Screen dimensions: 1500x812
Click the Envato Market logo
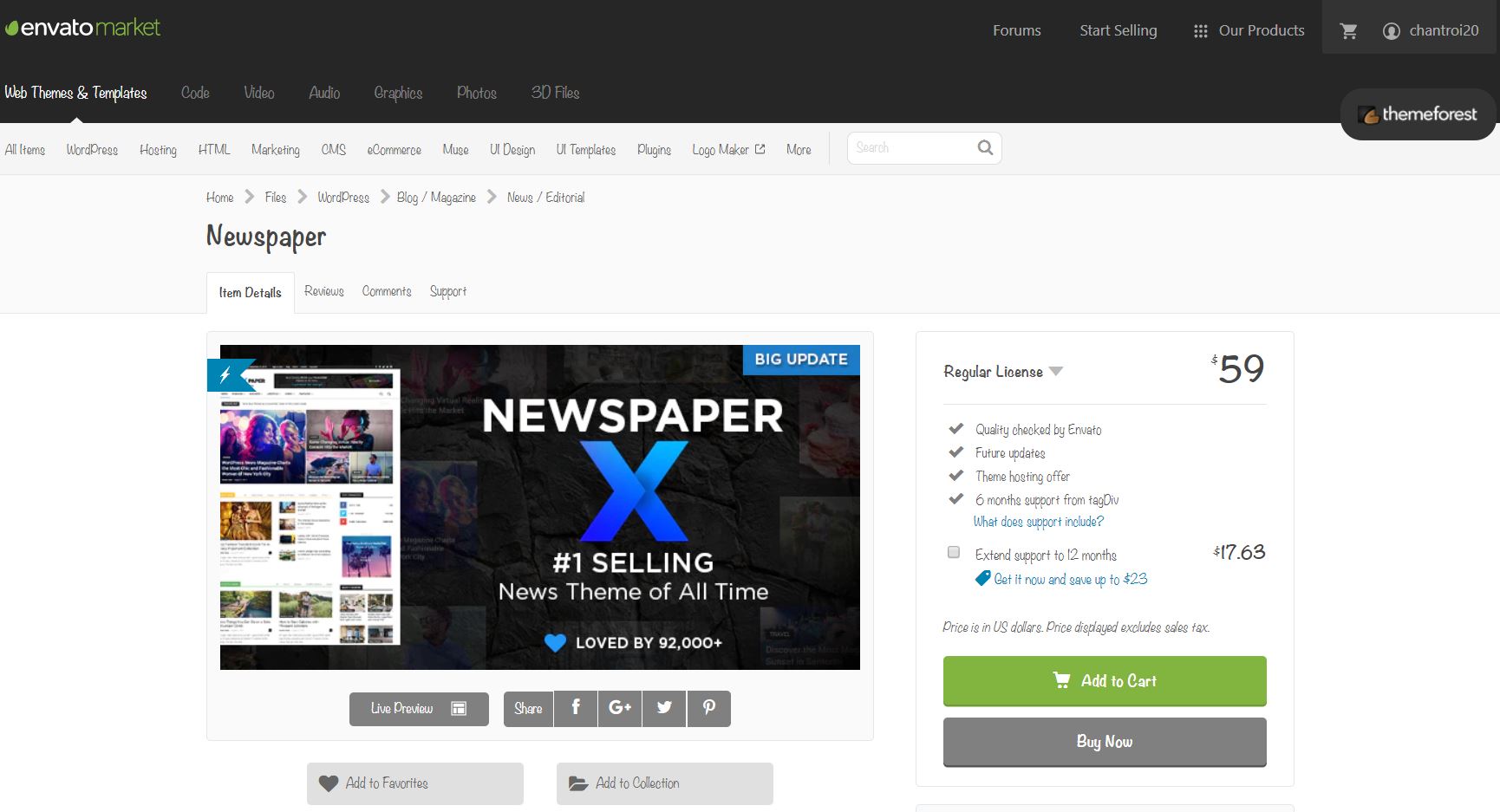[82, 28]
